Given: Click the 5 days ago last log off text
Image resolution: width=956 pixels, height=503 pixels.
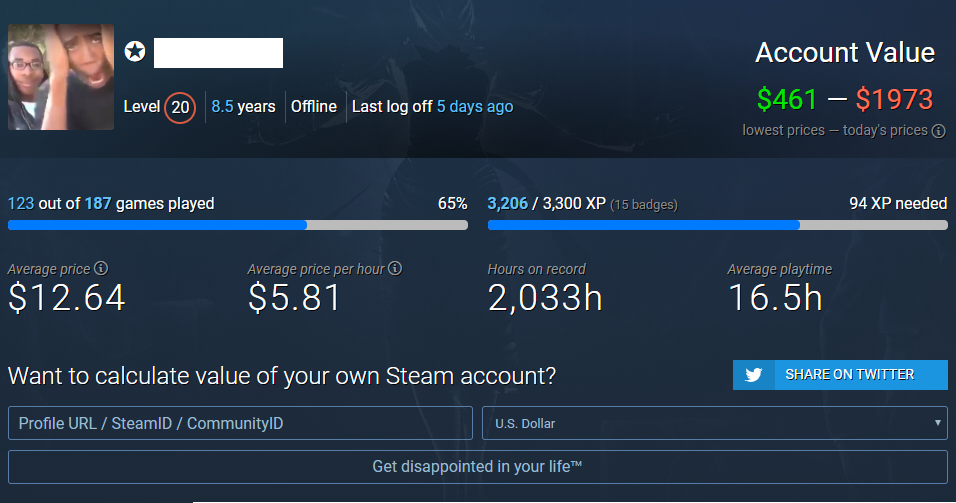Looking at the screenshot, I should [x=475, y=106].
